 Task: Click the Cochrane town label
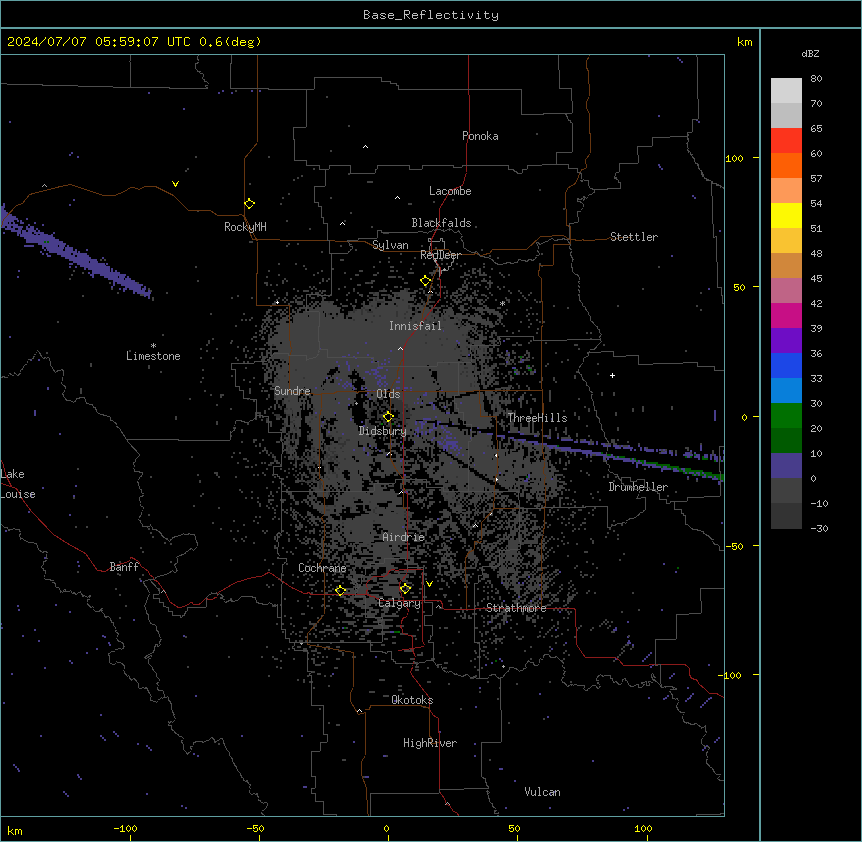pyautogui.click(x=322, y=568)
